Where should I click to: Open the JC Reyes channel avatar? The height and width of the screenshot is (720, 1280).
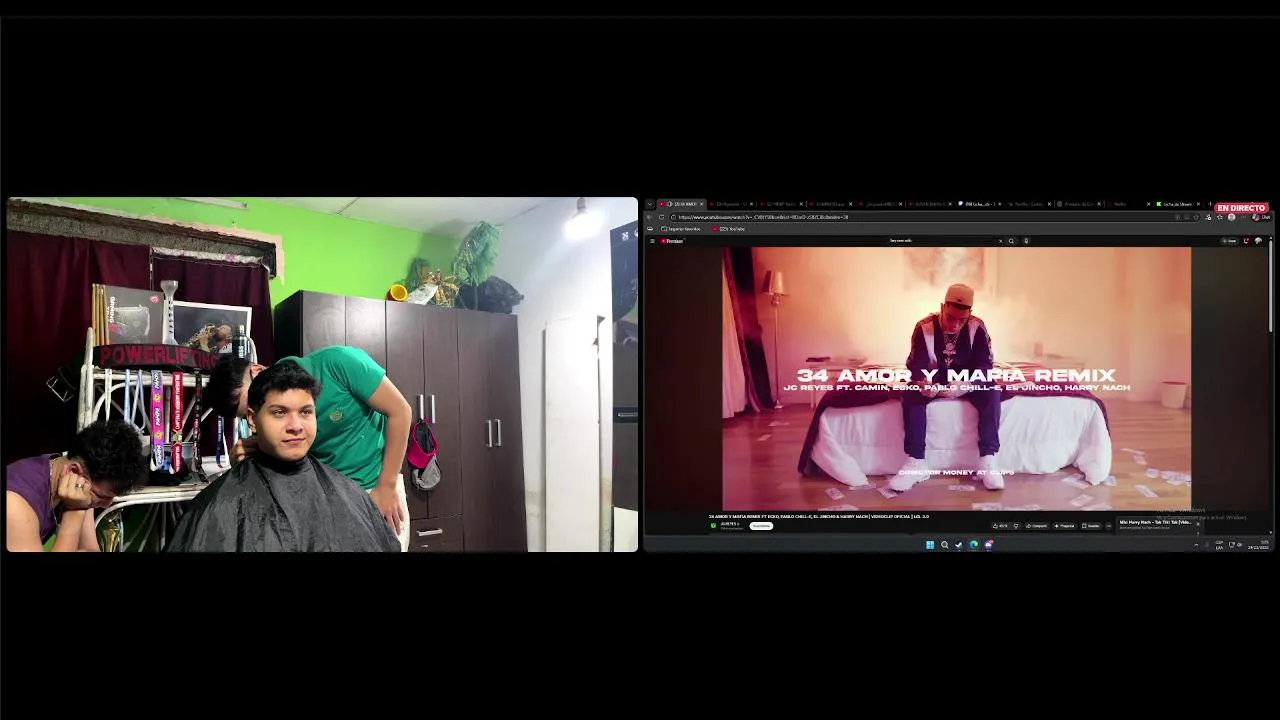[x=713, y=526]
